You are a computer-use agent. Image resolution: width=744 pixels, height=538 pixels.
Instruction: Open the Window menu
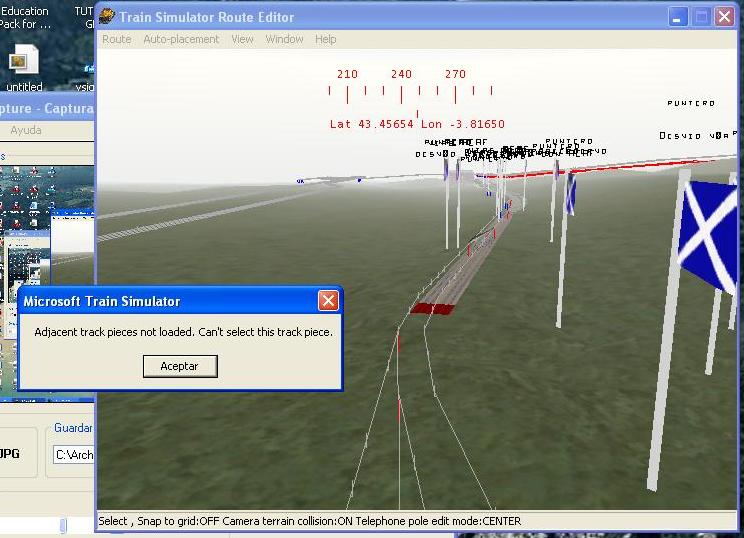point(284,39)
